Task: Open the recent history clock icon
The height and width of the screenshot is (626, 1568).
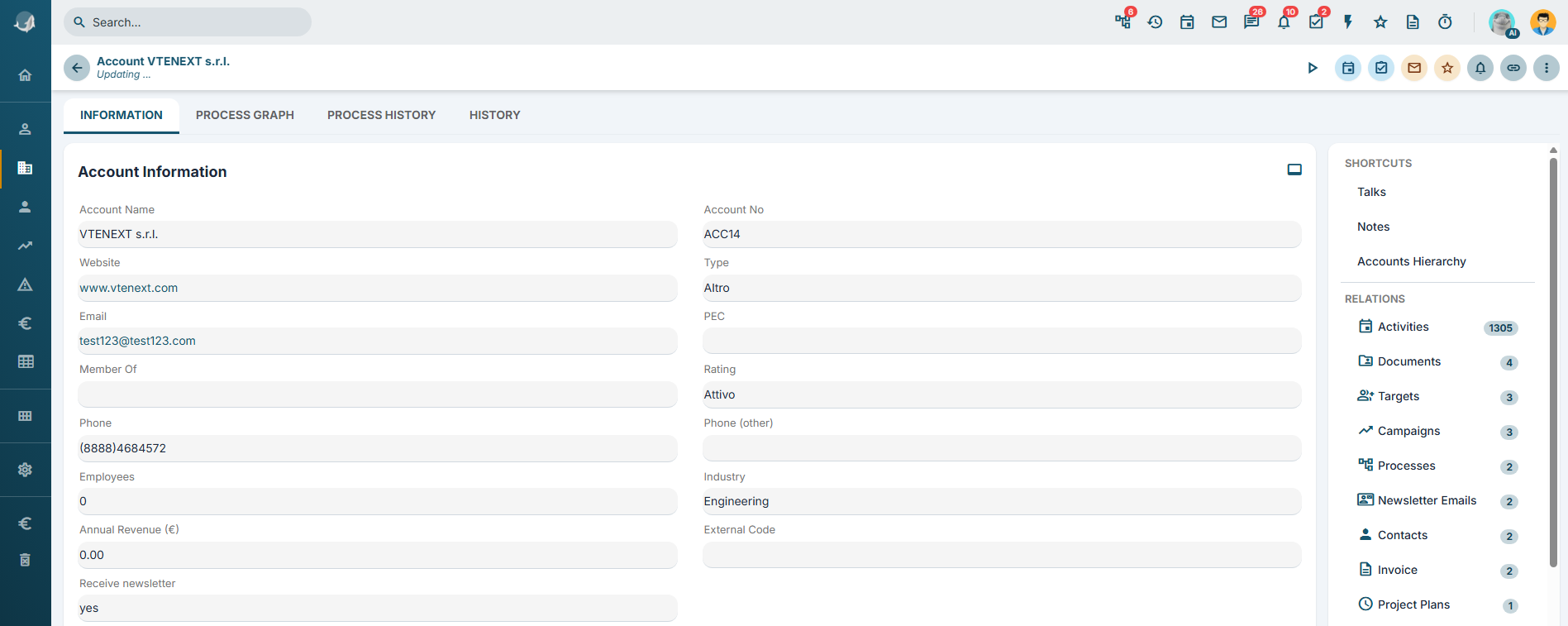Action: tap(1155, 22)
